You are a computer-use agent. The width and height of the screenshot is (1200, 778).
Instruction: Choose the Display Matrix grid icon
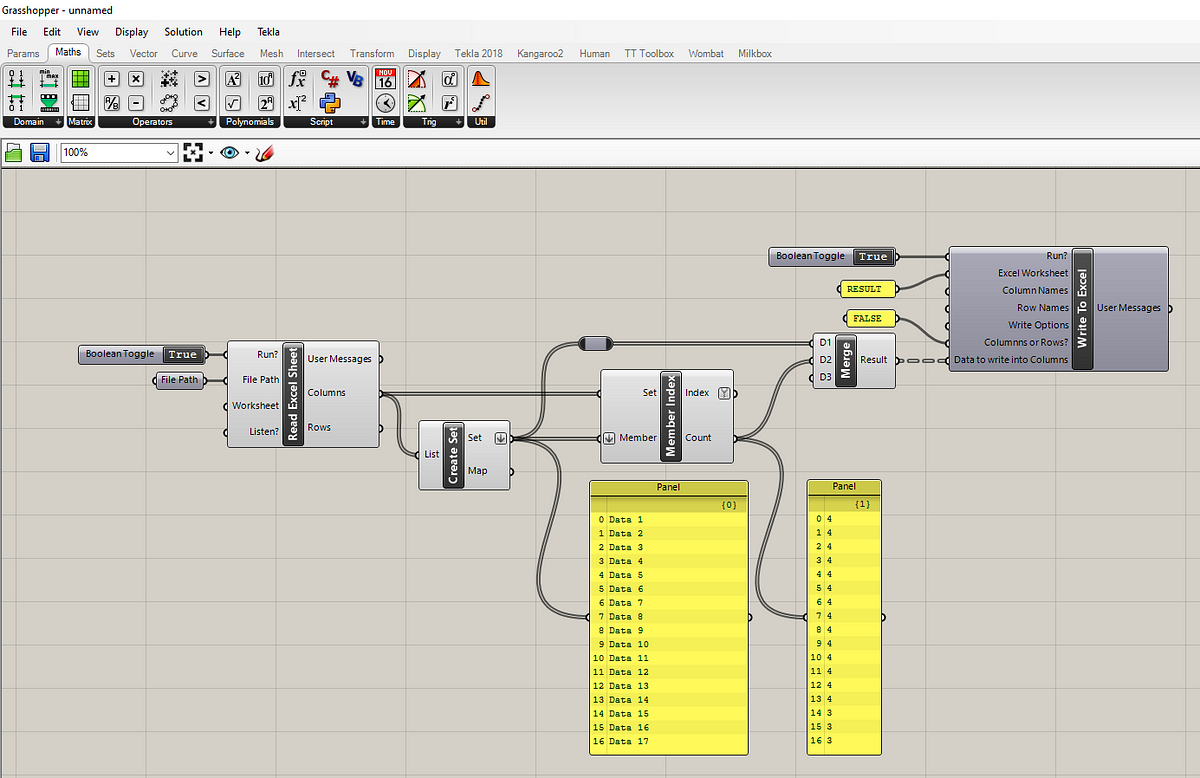(x=80, y=102)
